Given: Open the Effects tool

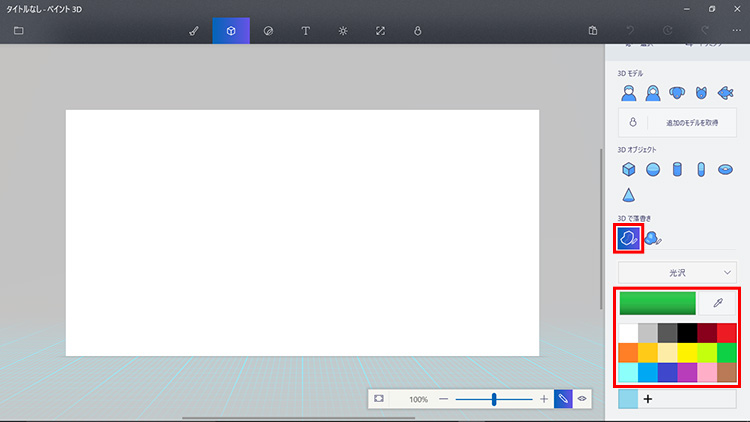Looking at the screenshot, I should pos(343,31).
